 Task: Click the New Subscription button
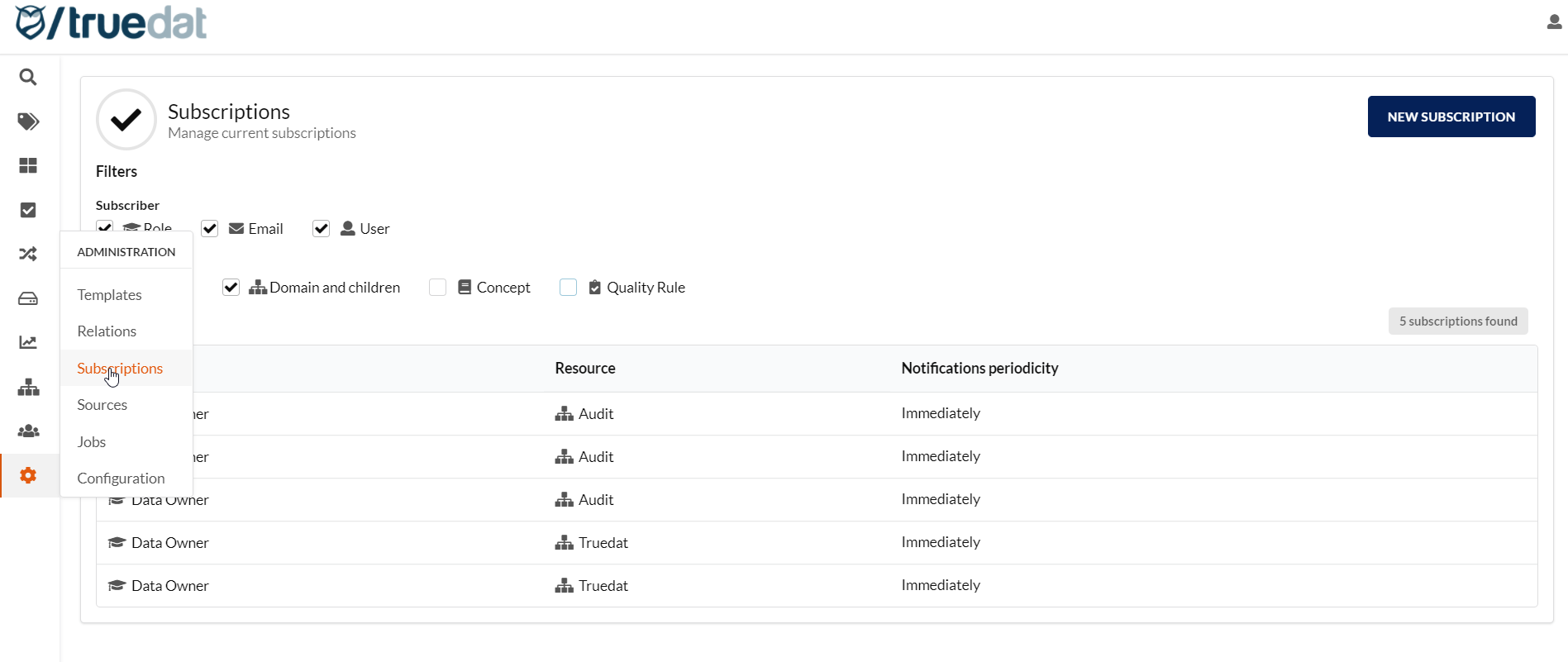[1451, 117]
